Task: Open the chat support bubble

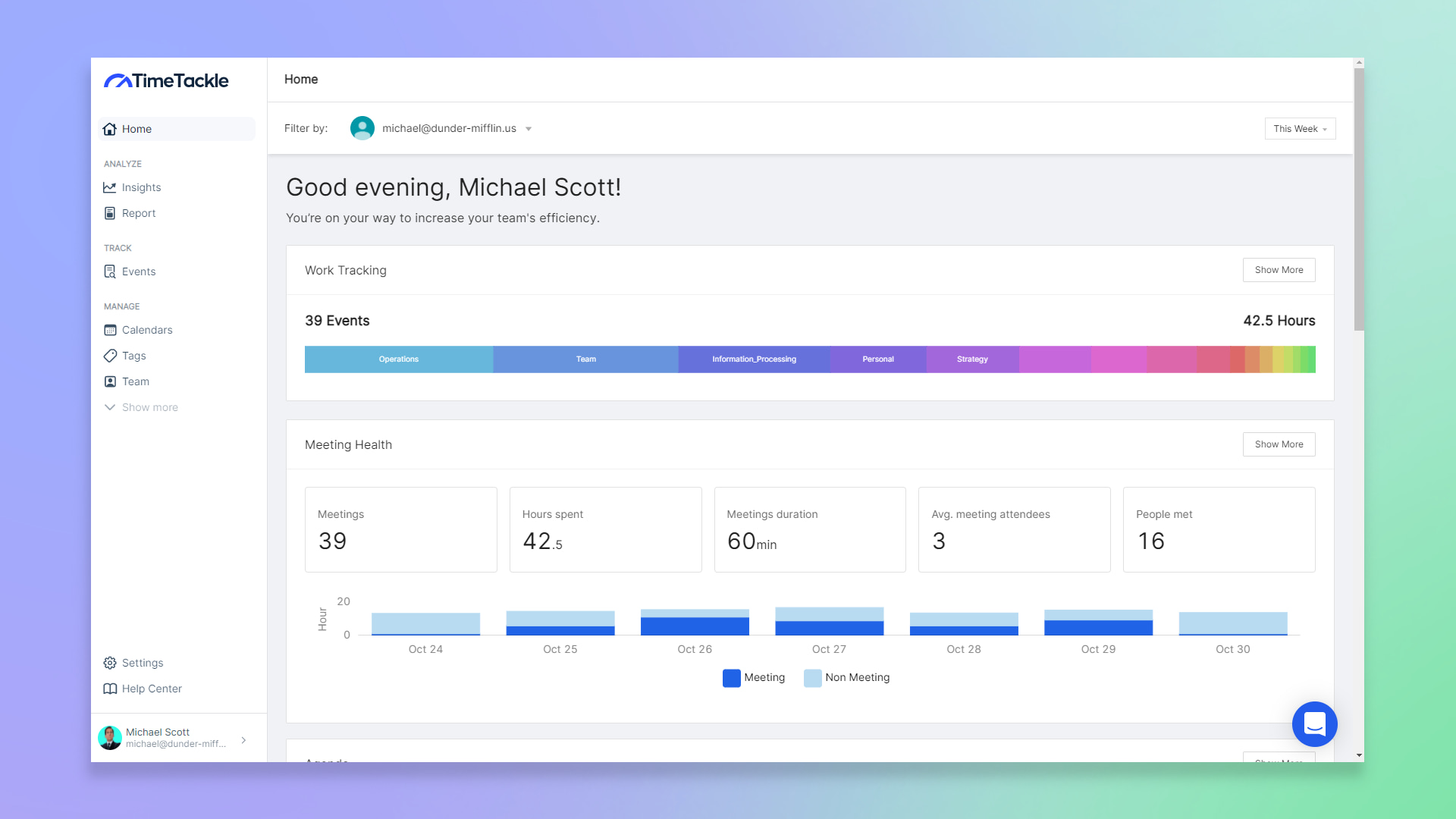Action: point(1314,724)
